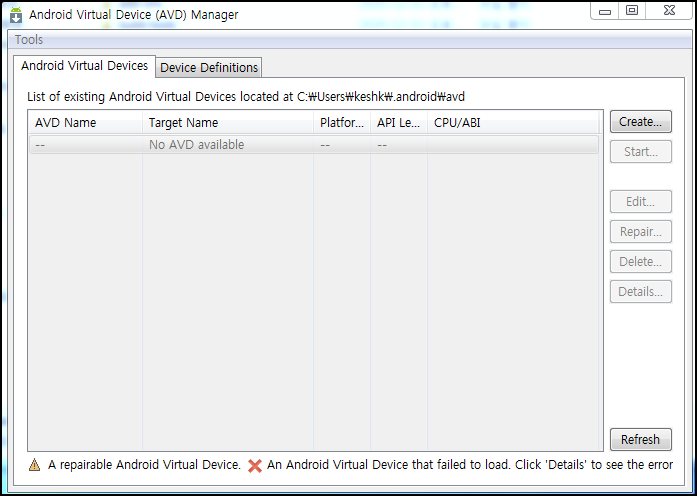The image size is (697, 496).
Task: Click the Repair... button
Action: coord(641,232)
